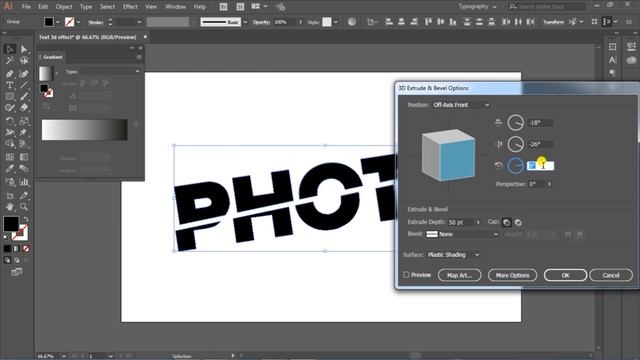Swap fill and stroke in toolbox
This screenshot has height=360, width=640.
(26, 220)
